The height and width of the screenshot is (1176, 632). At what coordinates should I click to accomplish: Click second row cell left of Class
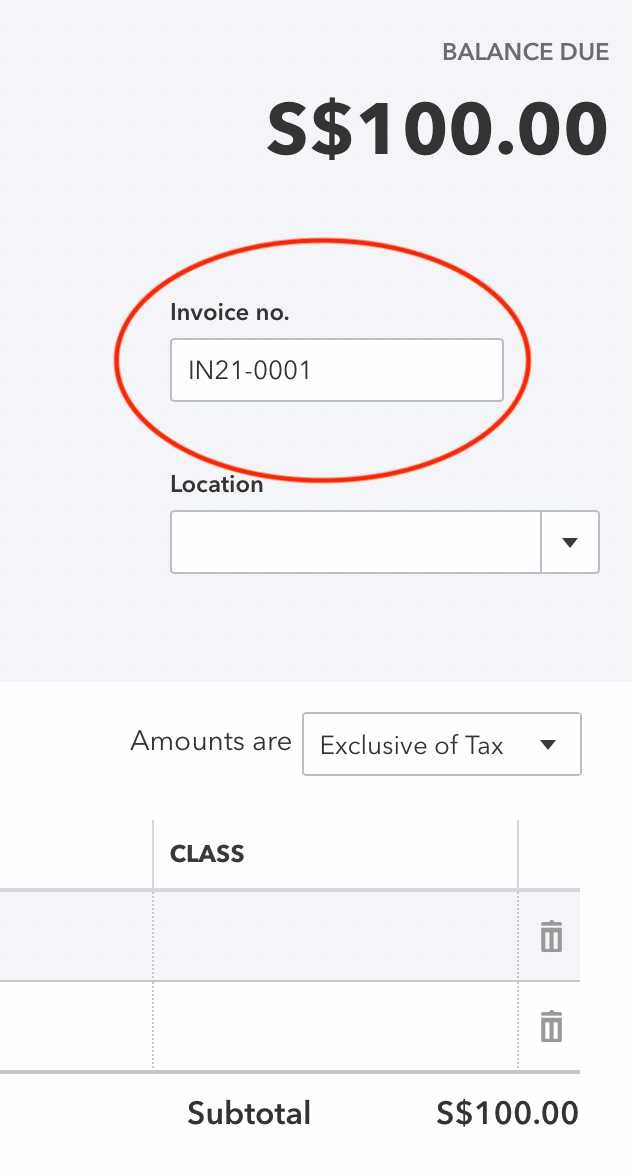click(x=76, y=1026)
